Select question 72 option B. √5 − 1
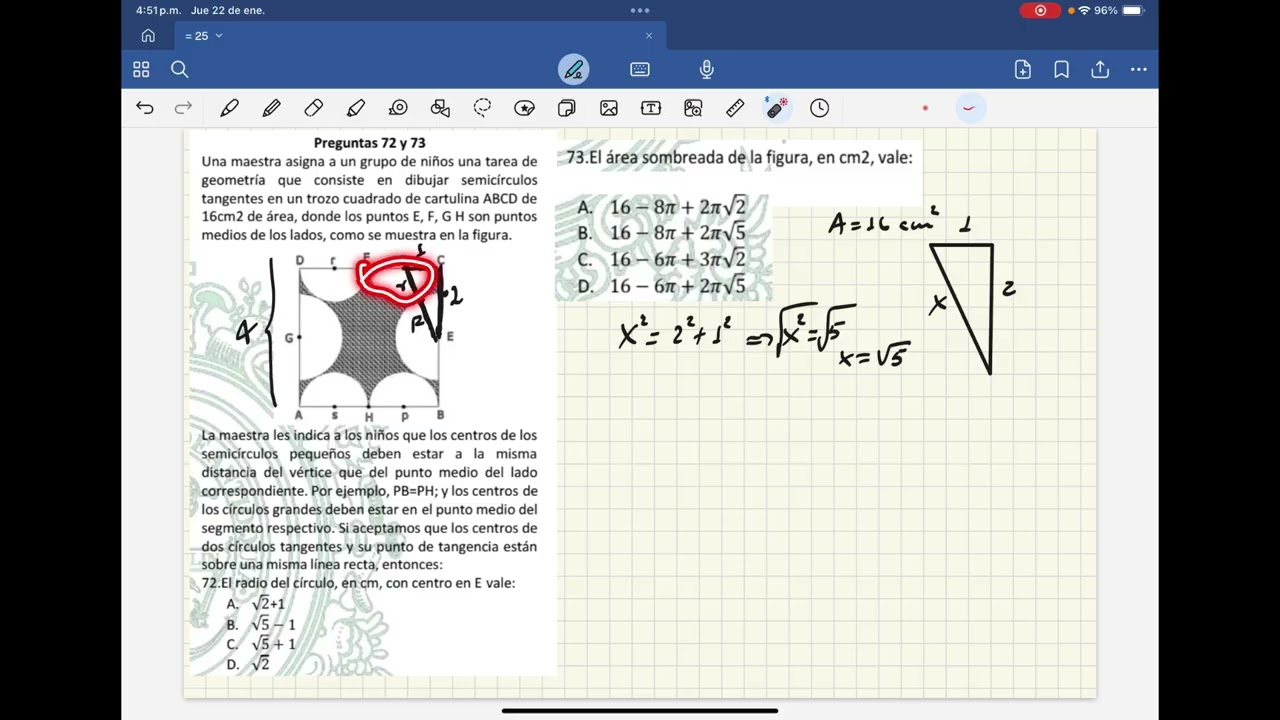Image resolution: width=1280 pixels, height=720 pixels. tap(261, 624)
